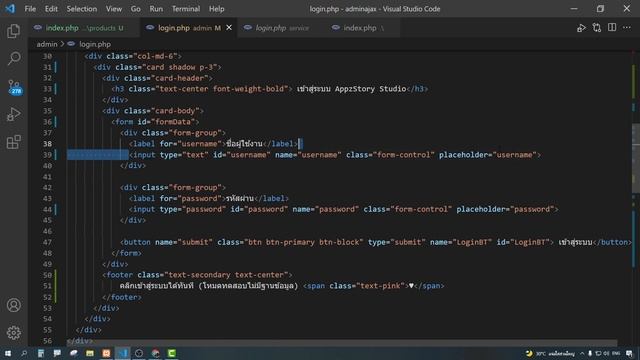Open the Accounts menu icon
Image resolution: width=640 pixels, height=360 pixels.
13,305
